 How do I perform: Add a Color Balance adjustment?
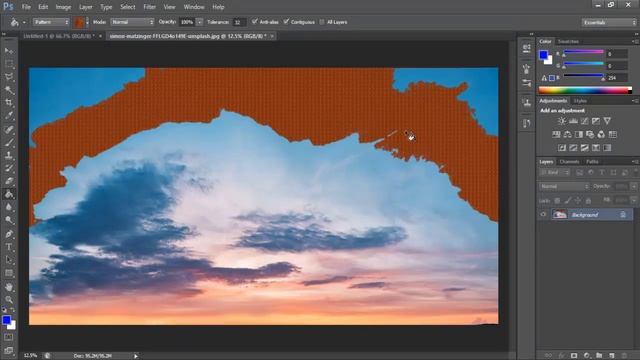(568, 134)
